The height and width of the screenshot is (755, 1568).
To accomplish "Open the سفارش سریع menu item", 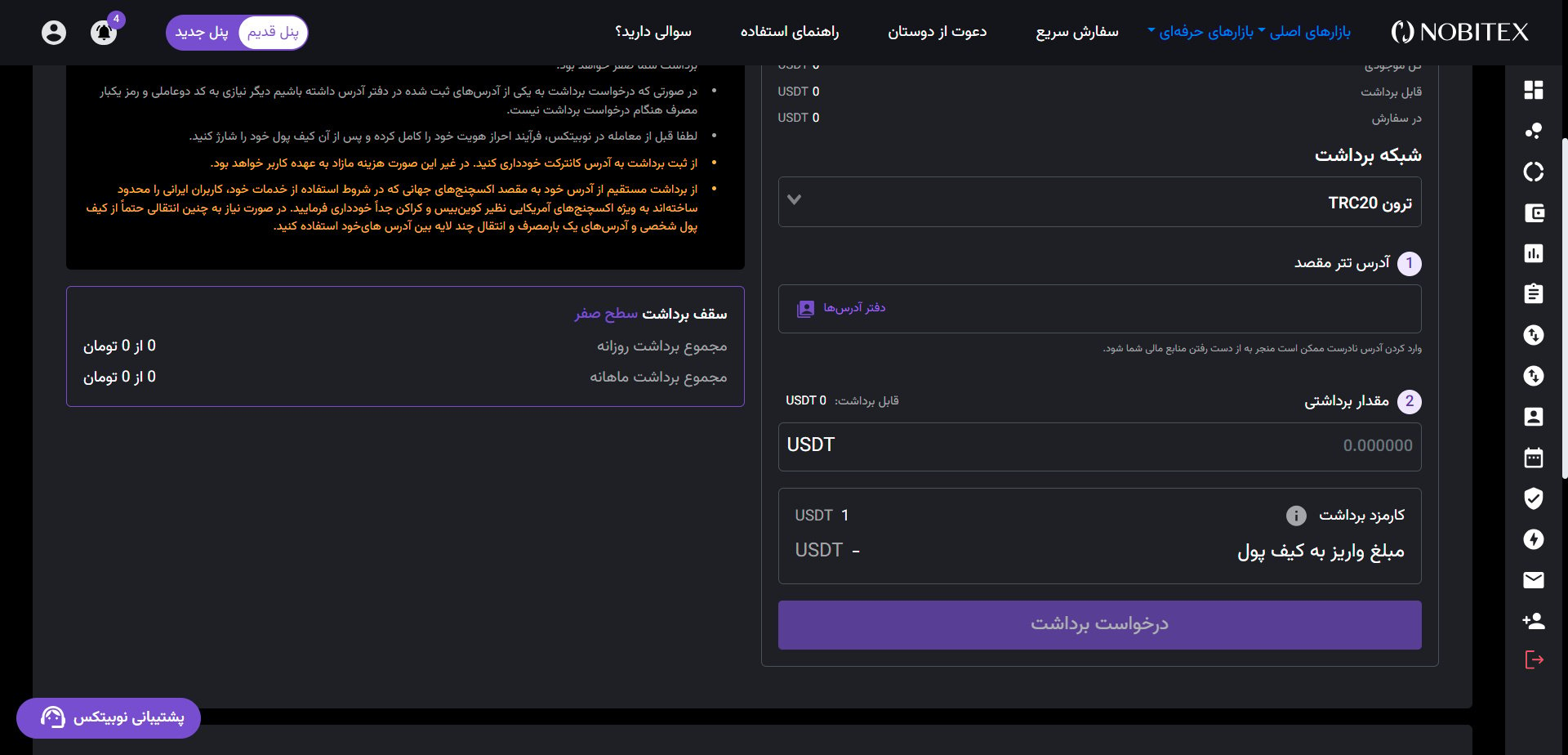I will 1077,32.
